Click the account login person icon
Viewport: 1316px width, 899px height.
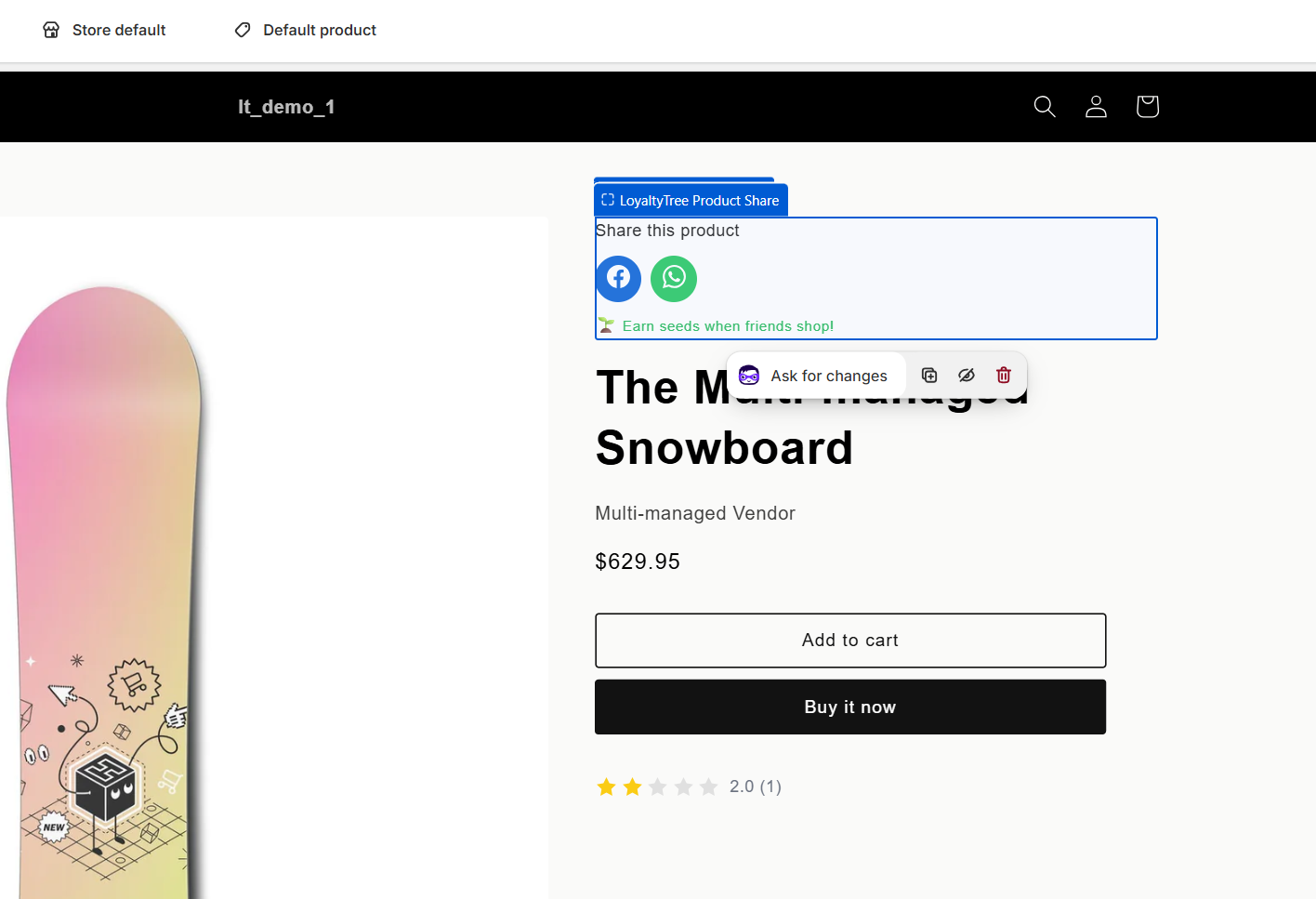1096,107
